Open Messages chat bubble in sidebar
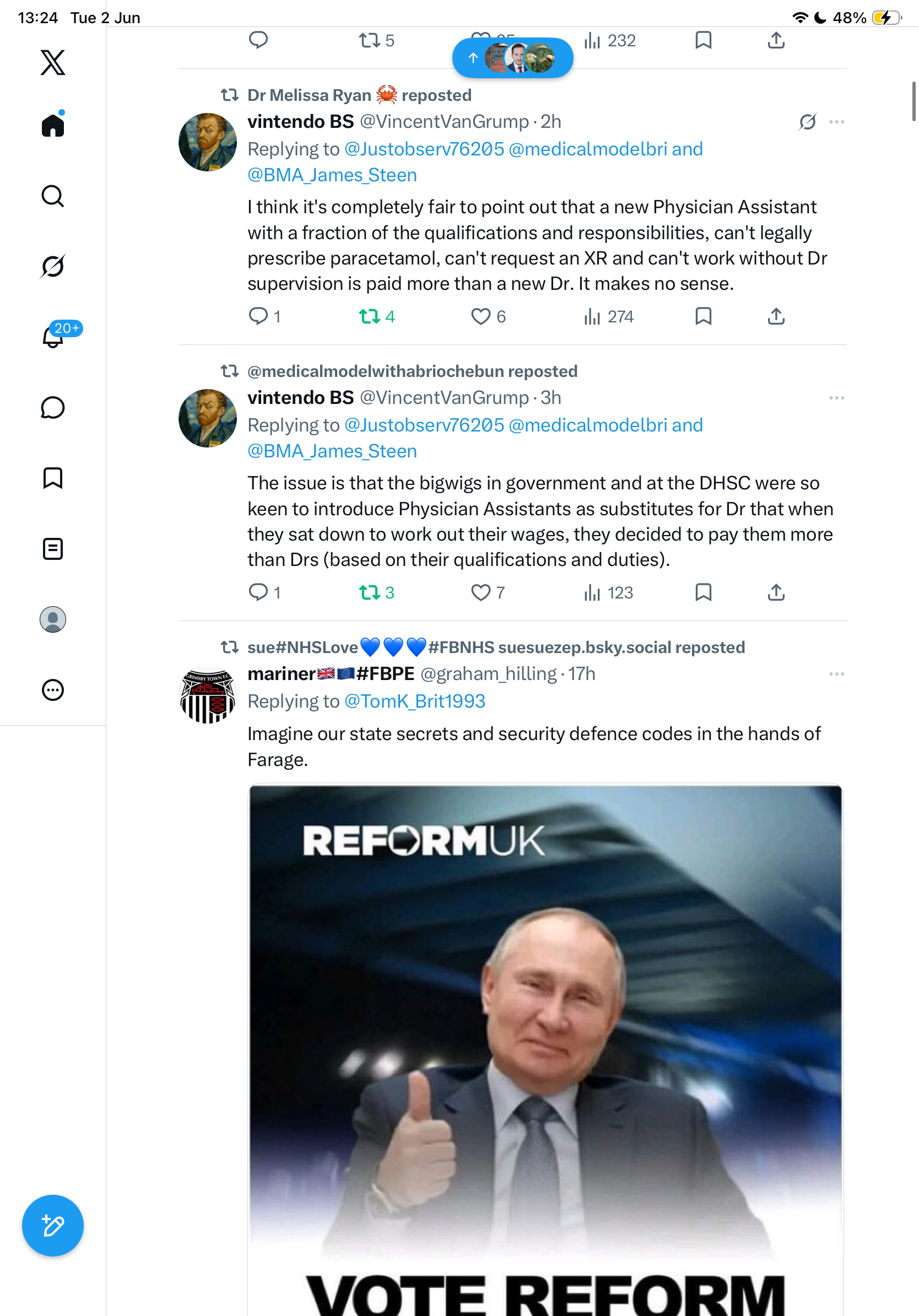This screenshot has height=1316, width=919. 53,407
